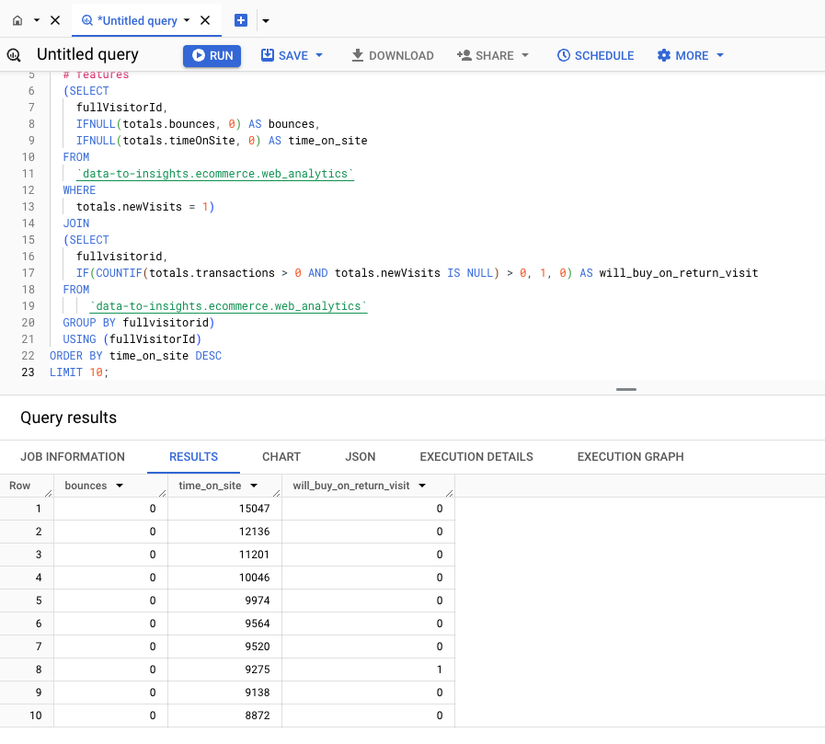The image size is (825, 744).
Task: Close the home tab
Action: [55, 20]
